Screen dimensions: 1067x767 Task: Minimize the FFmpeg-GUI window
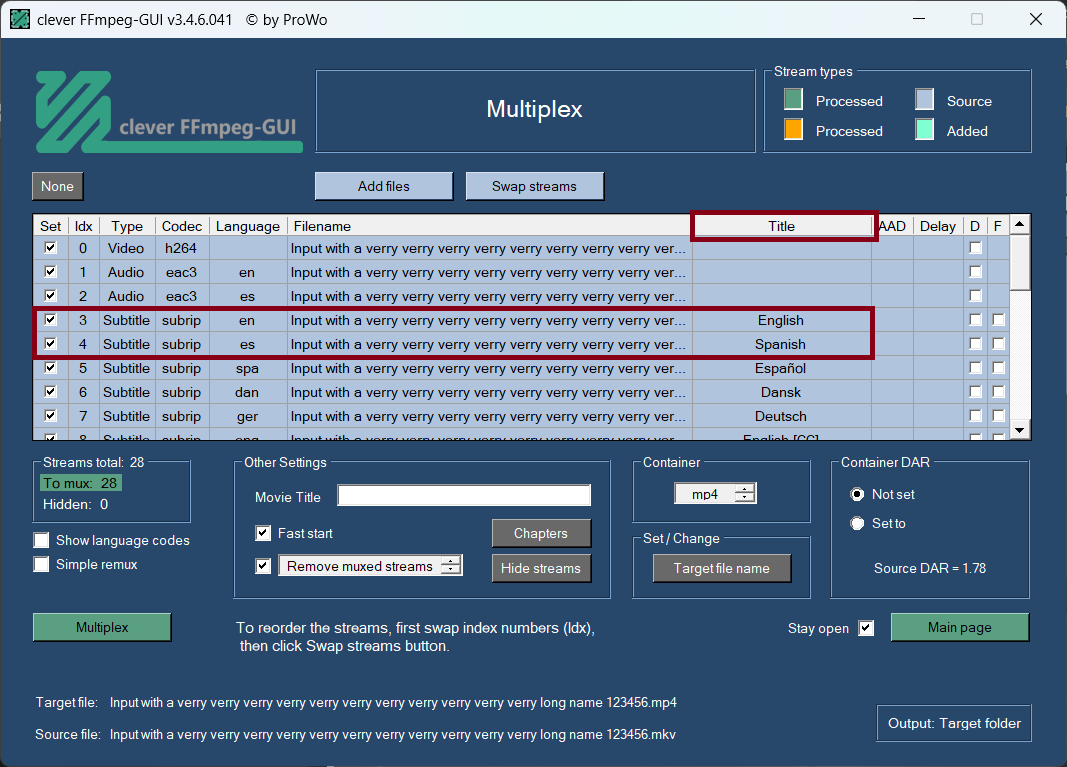919,19
